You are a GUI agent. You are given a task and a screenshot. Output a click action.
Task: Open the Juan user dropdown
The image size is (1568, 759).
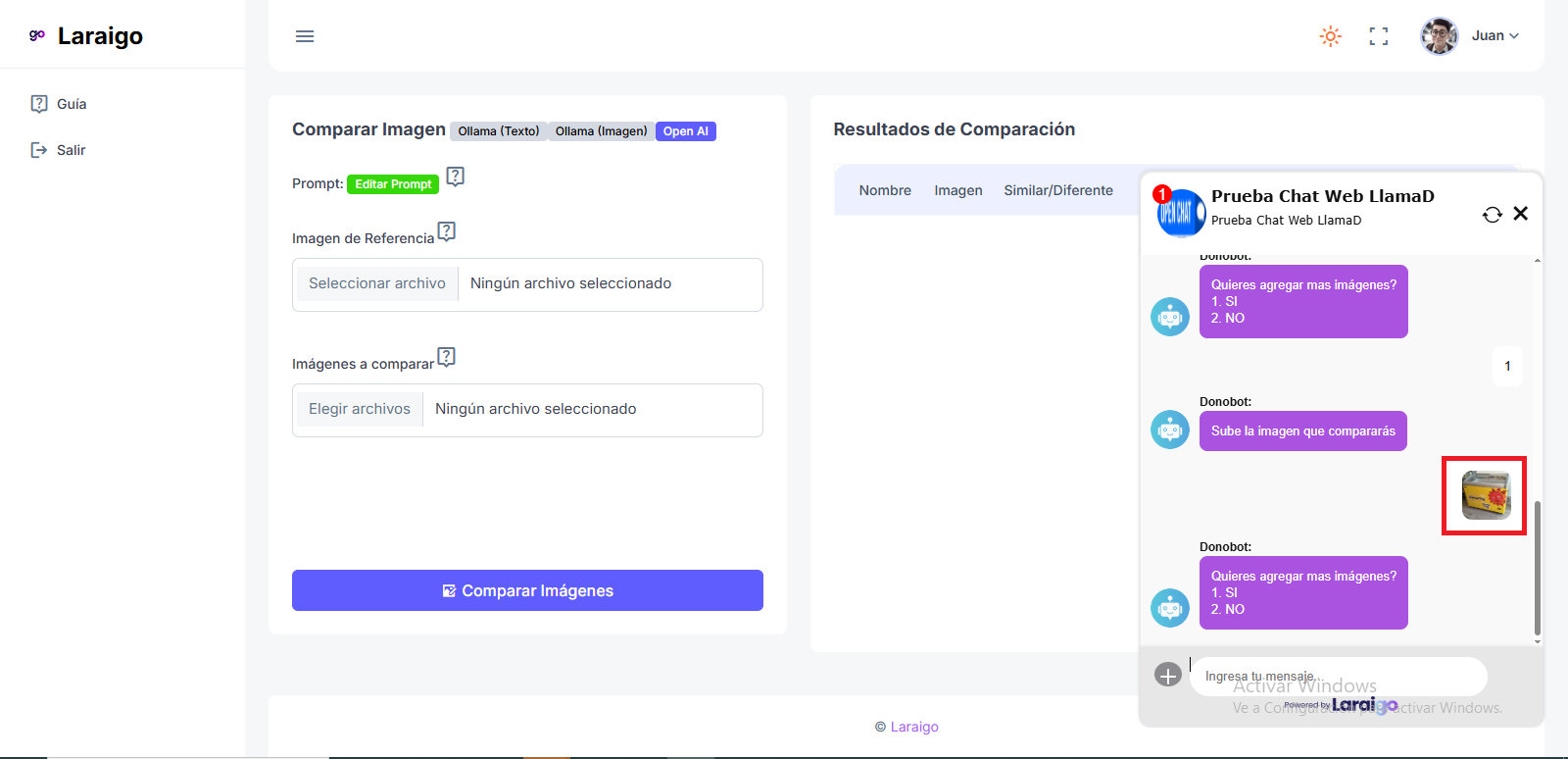pos(1471,36)
